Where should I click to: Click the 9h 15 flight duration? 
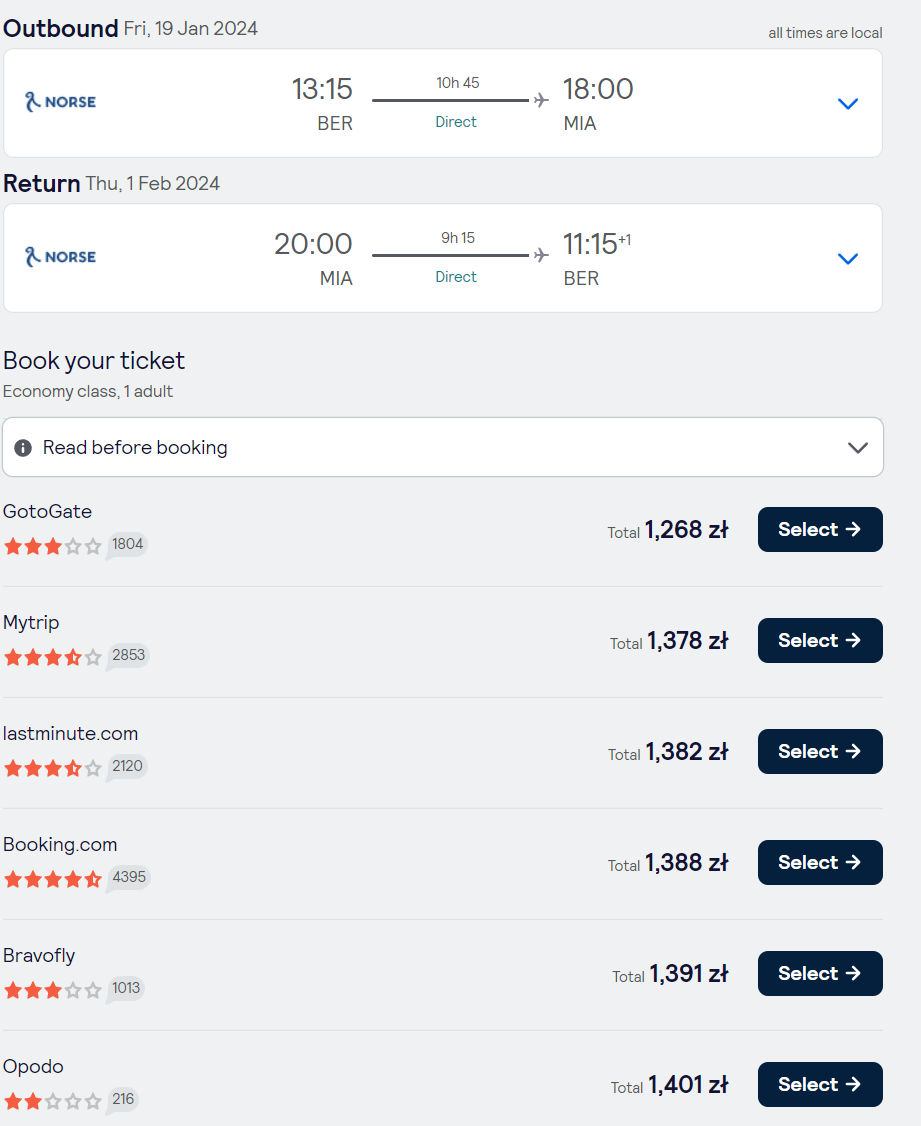pyautogui.click(x=458, y=238)
